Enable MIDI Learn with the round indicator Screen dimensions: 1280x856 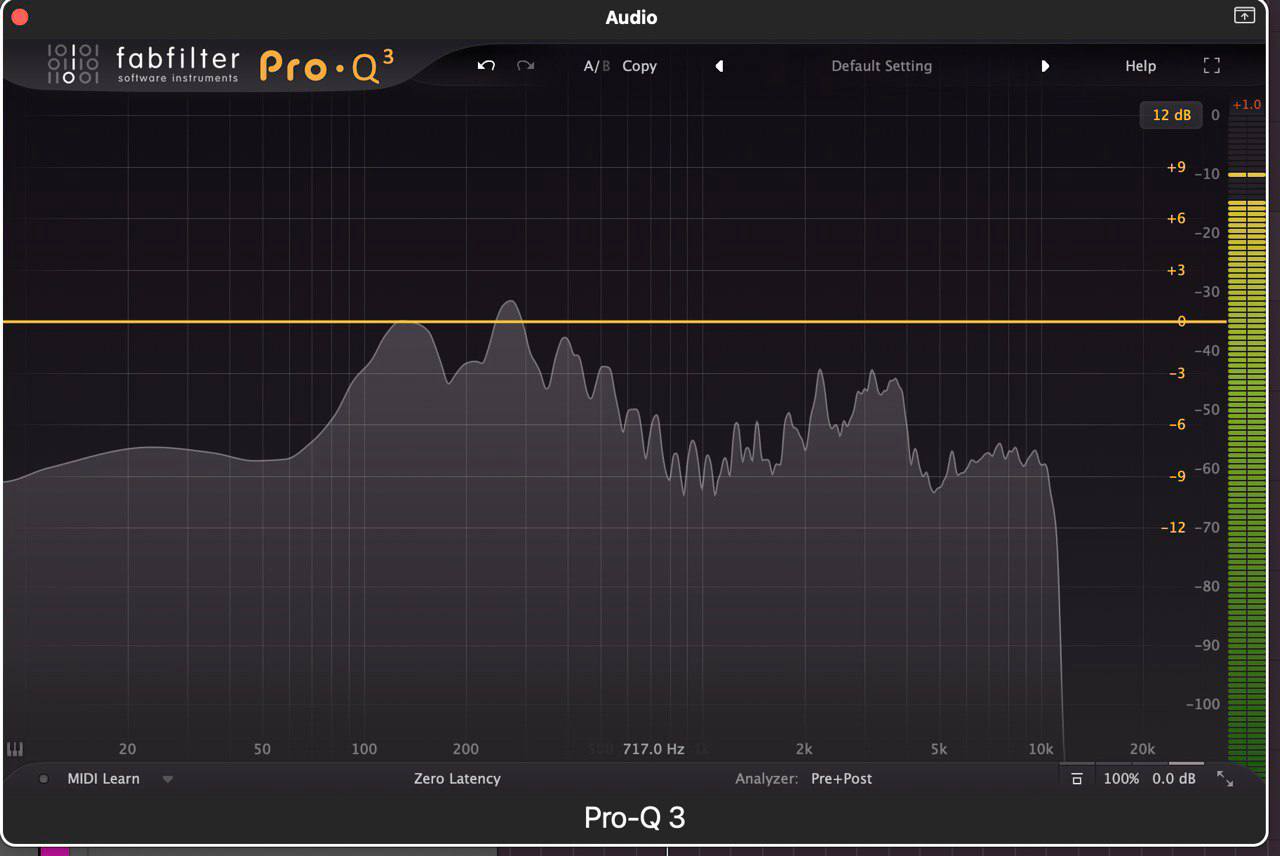[44, 779]
